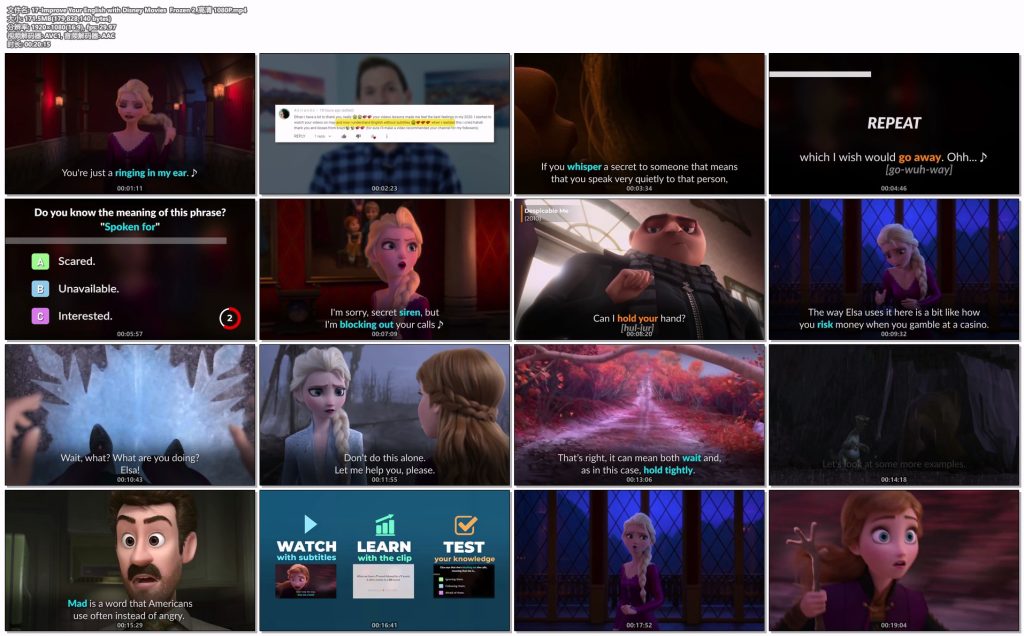Click the "Scared." answer text
This screenshot has width=1024, height=636.
(76, 261)
